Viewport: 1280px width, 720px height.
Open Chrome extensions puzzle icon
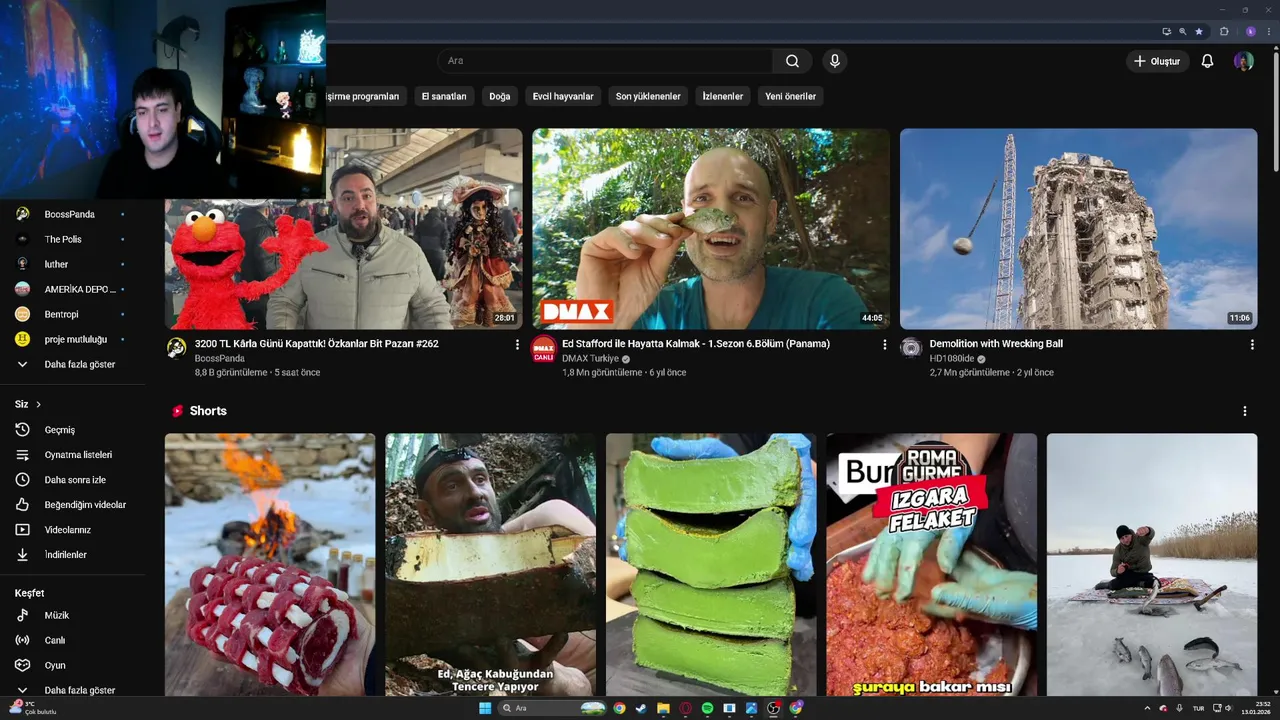[x=1224, y=31]
